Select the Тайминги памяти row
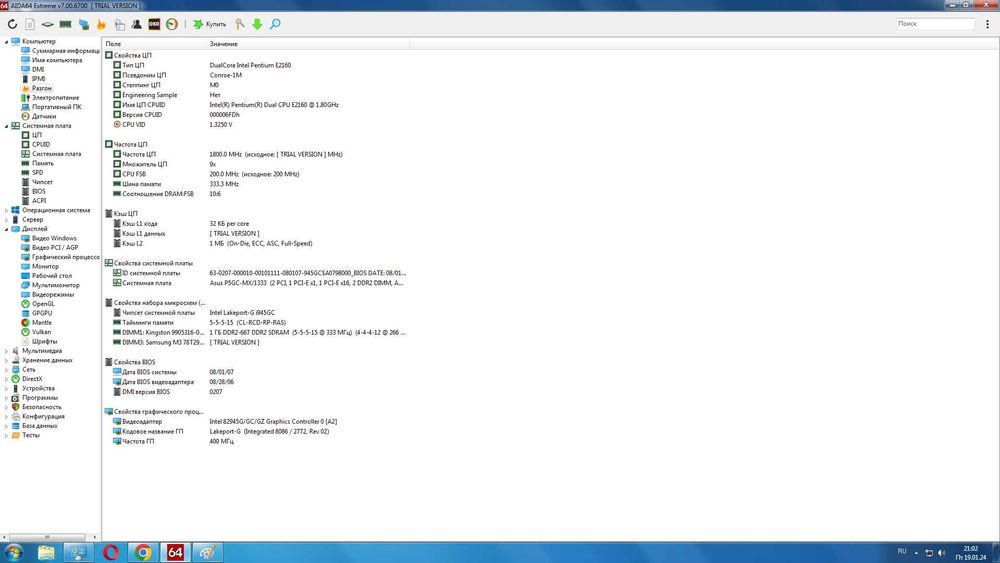Image resolution: width=1000 pixels, height=563 pixels. [x=255, y=322]
